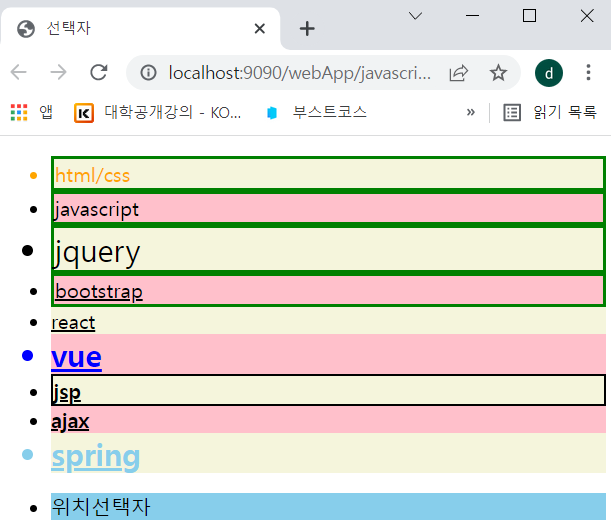Screen dimensions: 611x527
Task: Bookmark this page with the star icon
Action: click(498, 73)
